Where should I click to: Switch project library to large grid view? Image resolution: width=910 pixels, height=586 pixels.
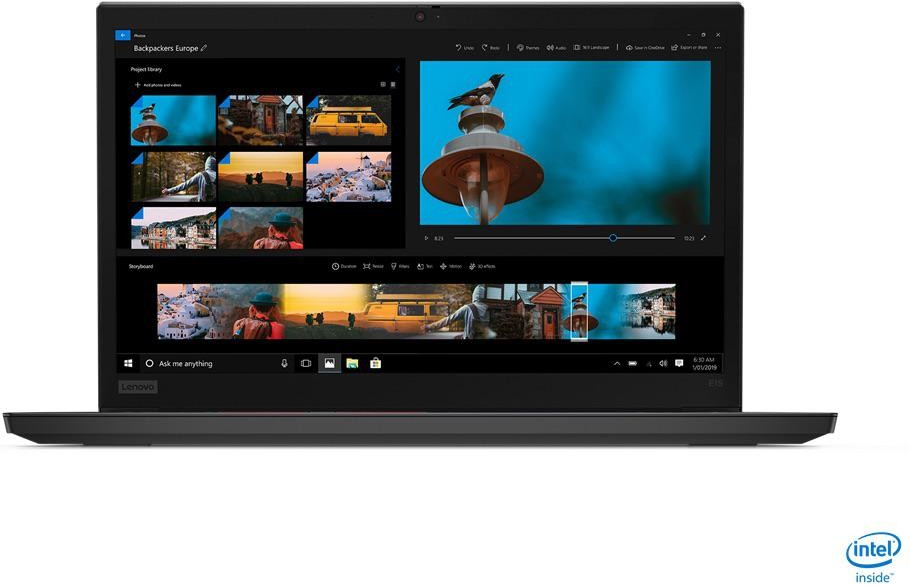tap(382, 85)
